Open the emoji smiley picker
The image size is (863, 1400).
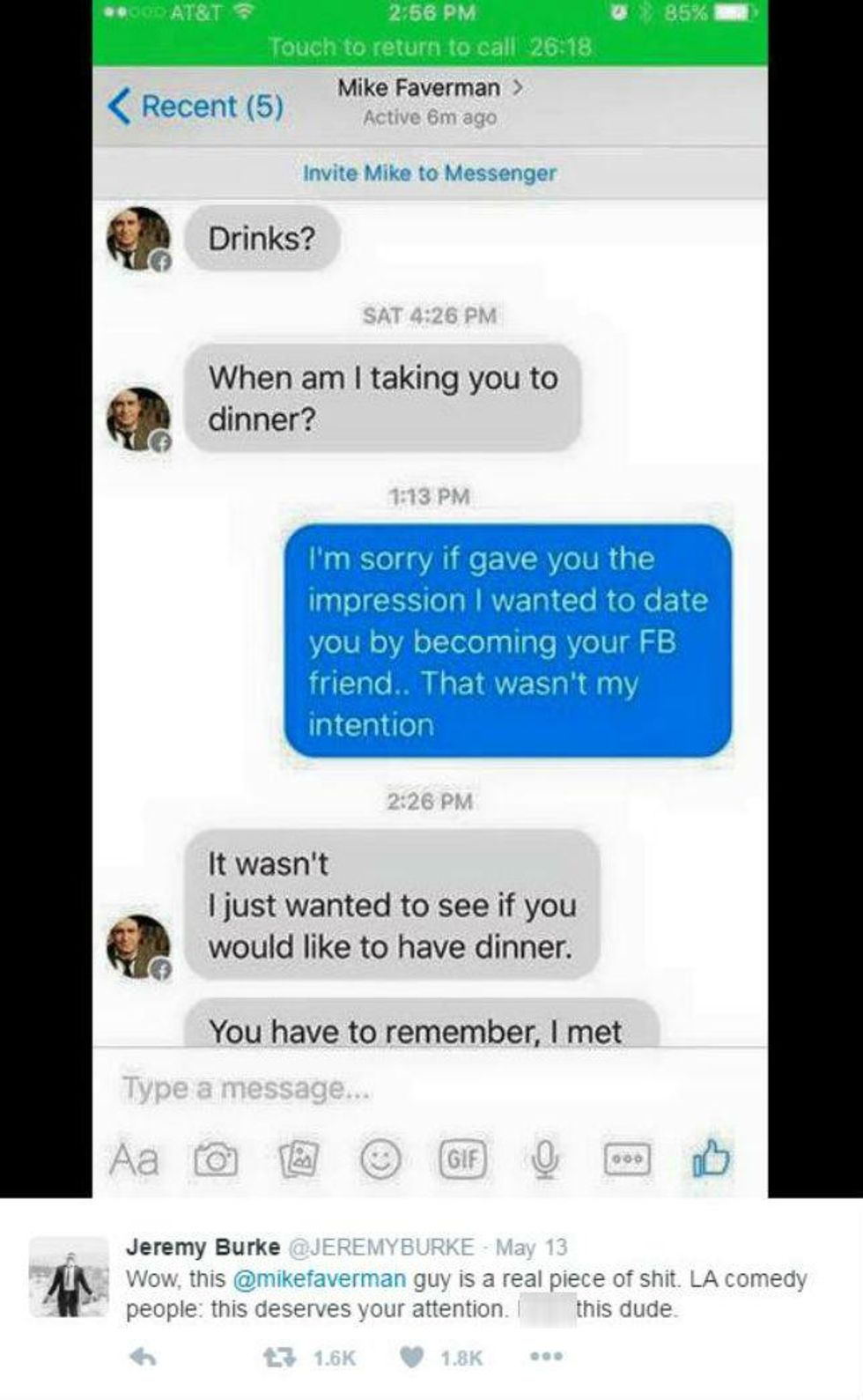point(380,1159)
